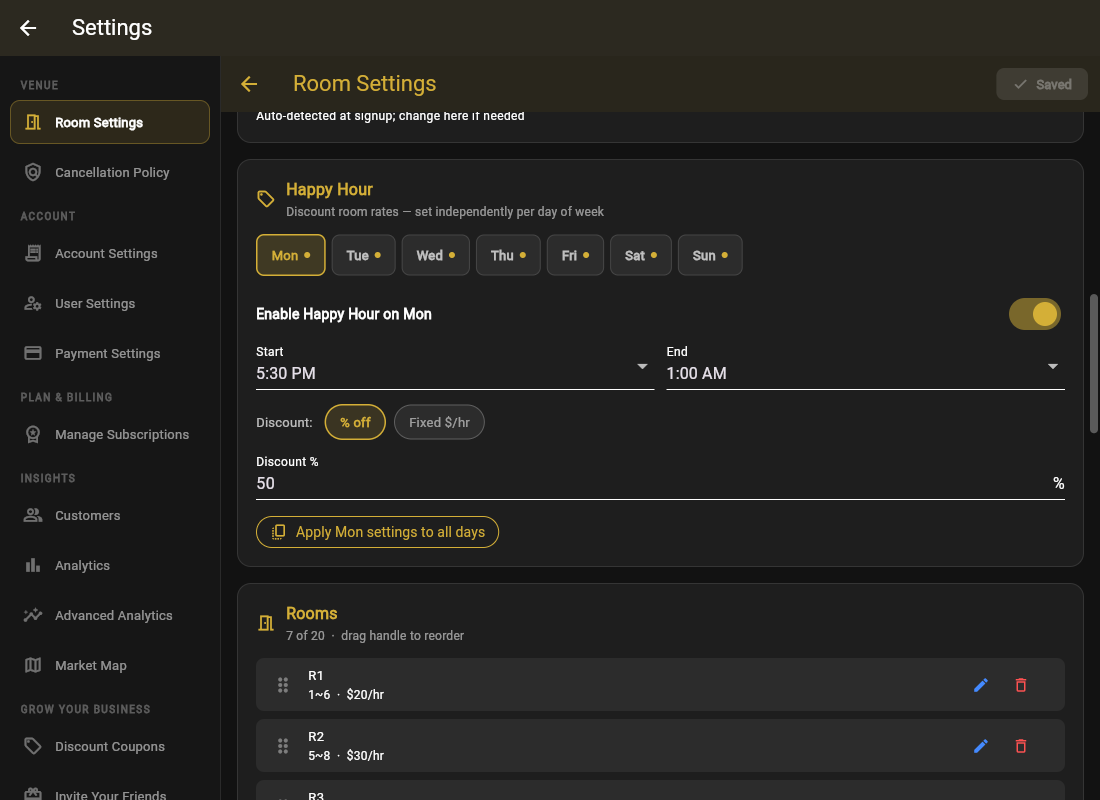Open User Settings in sidebar
1100x800 pixels.
click(110, 303)
